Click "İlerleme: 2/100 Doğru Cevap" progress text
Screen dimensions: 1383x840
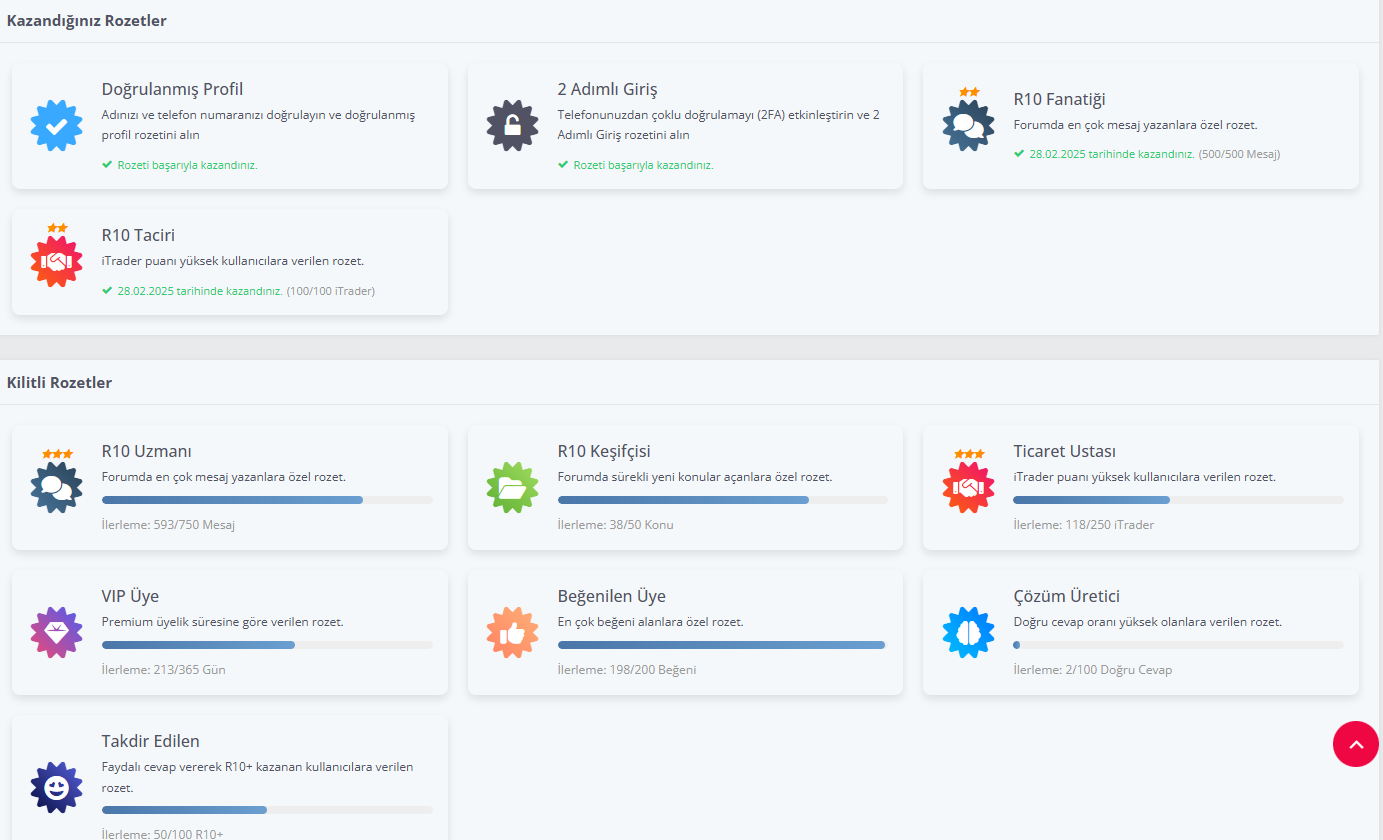[x=1092, y=670]
